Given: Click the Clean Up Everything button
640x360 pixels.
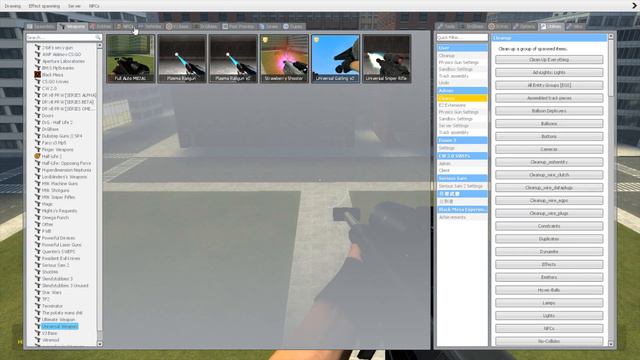Looking at the screenshot, I should [549, 60].
